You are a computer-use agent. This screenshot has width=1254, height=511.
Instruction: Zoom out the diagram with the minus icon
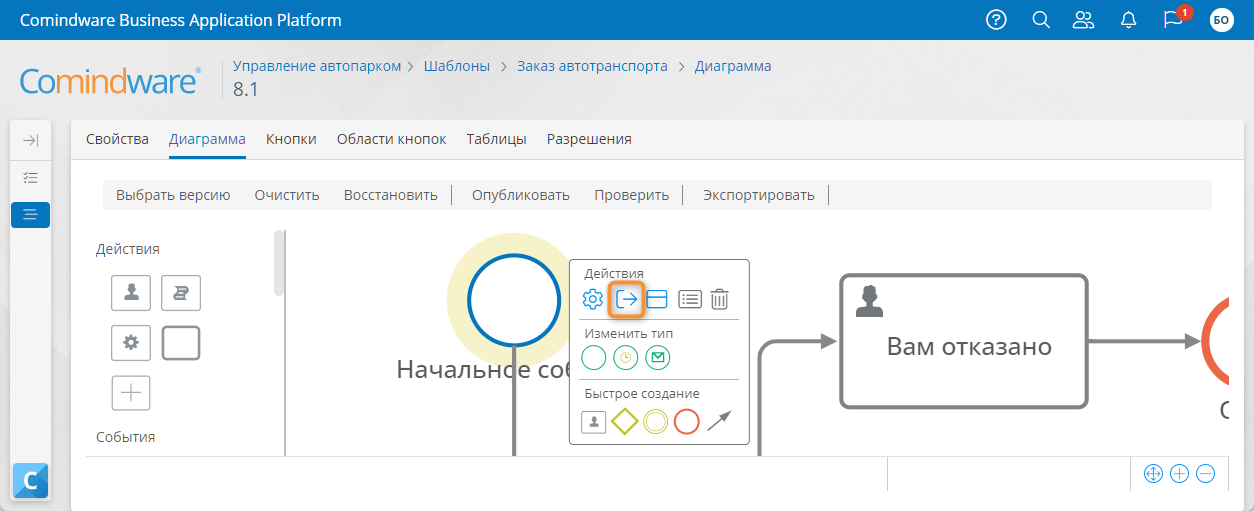coord(1205,474)
